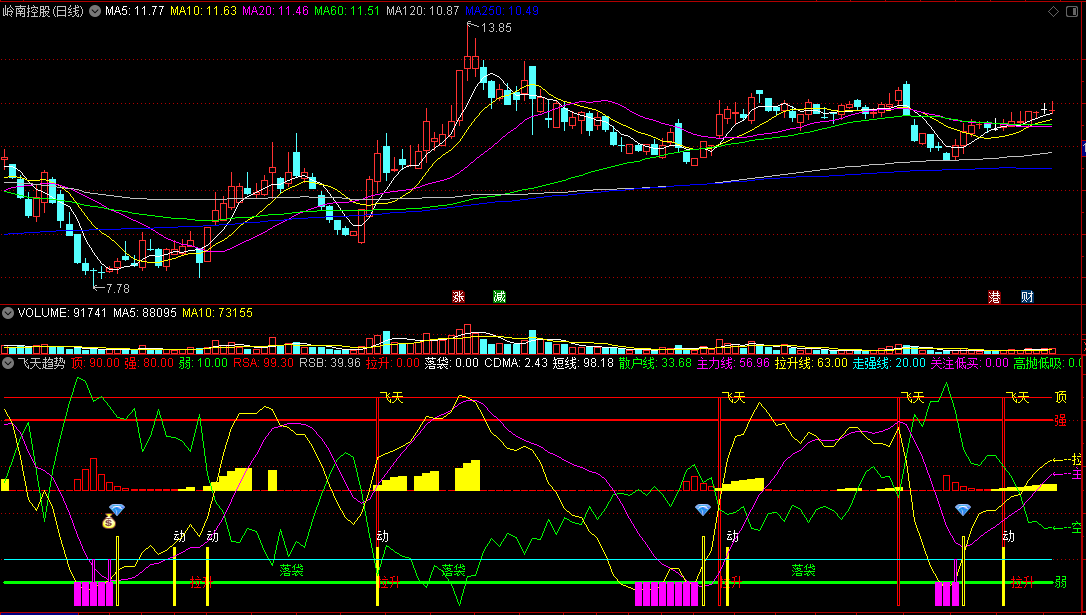Click the magenta 主力线: 56.96 value
Viewport: 1086px width, 615px height.
click(733, 363)
